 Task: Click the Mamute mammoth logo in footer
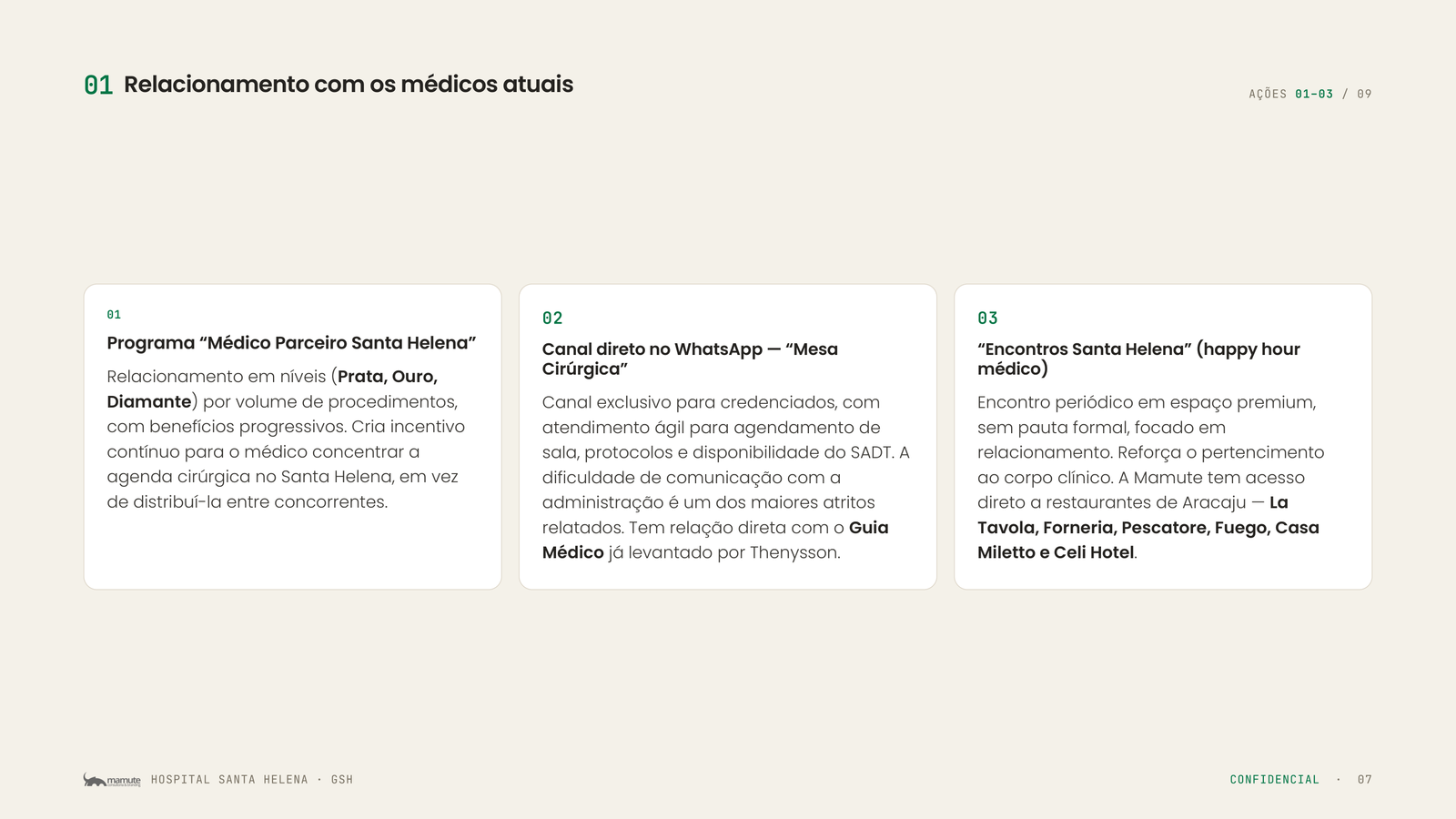tap(112, 780)
